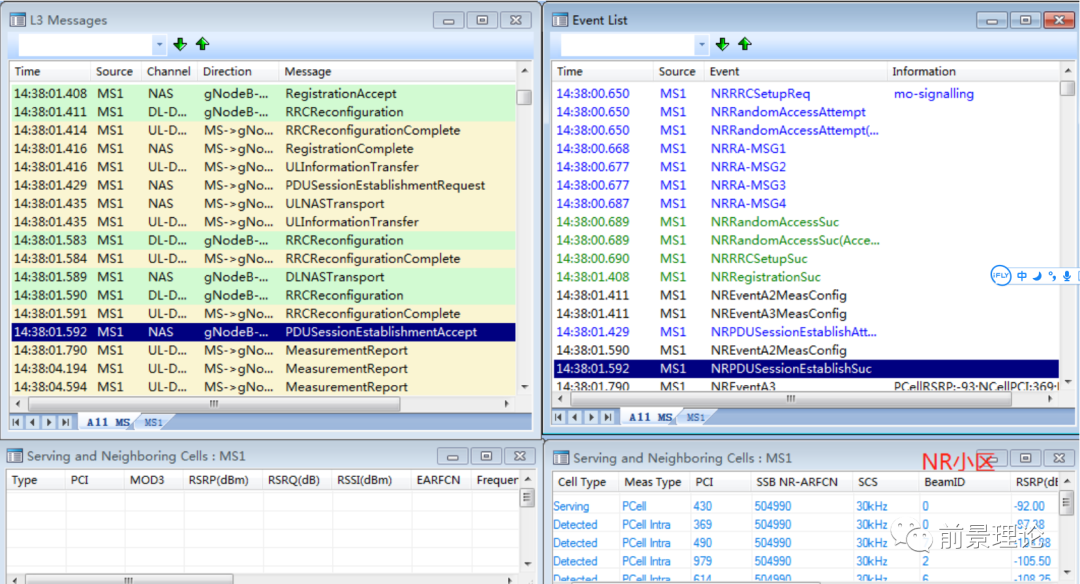Go to previous tab in Event List navigator
Image resolution: width=1080 pixels, height=584 pixels.
coord(574,417)
